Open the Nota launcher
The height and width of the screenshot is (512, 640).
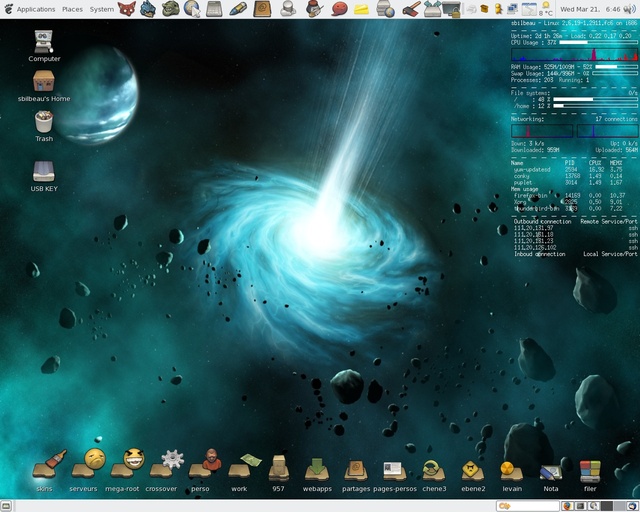pos(550,469)
